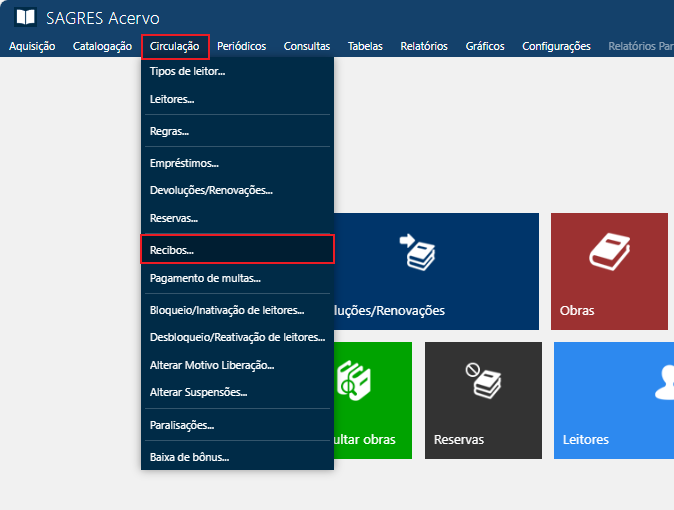
Task: Click the Gráficos menu item
Action: click(485, 46)
